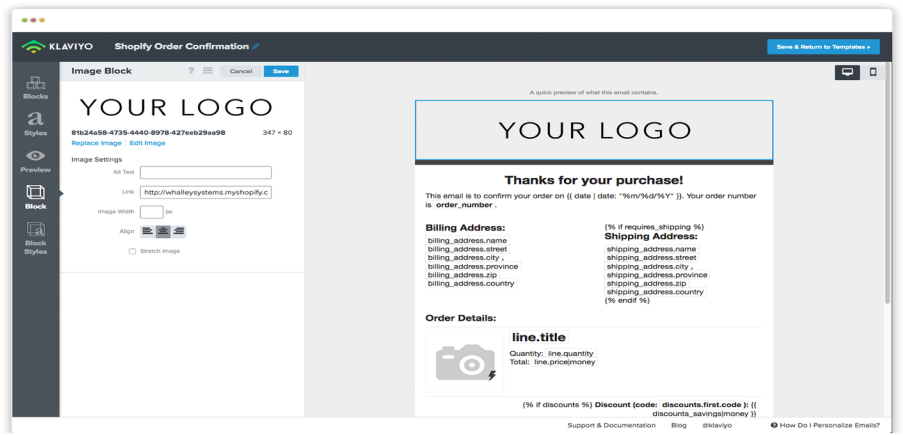Click the How Do I Personalize Emails help icon
This screenshot has height=435, width=903.
[x=774, y=425]
